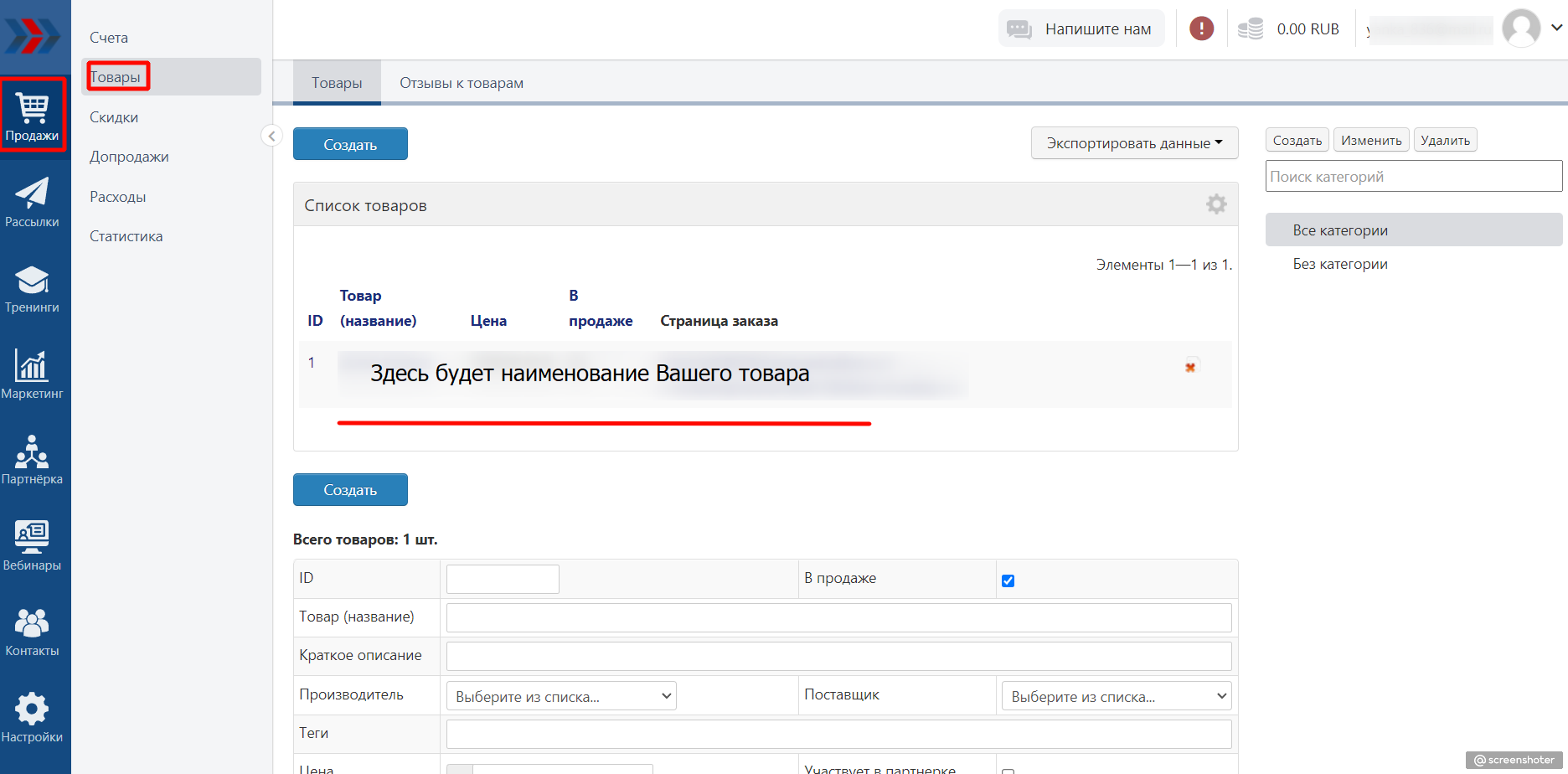Open the Тренинги section icon

pos(32,288)
